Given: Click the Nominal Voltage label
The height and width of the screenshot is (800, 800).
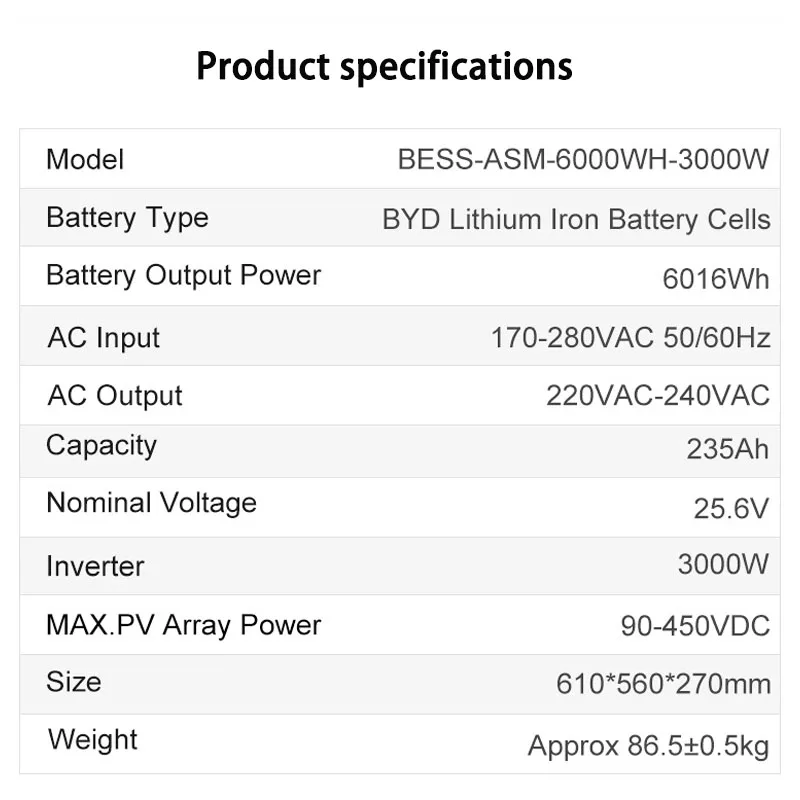Looking at the screenshot, I should [x=151, y=503].
